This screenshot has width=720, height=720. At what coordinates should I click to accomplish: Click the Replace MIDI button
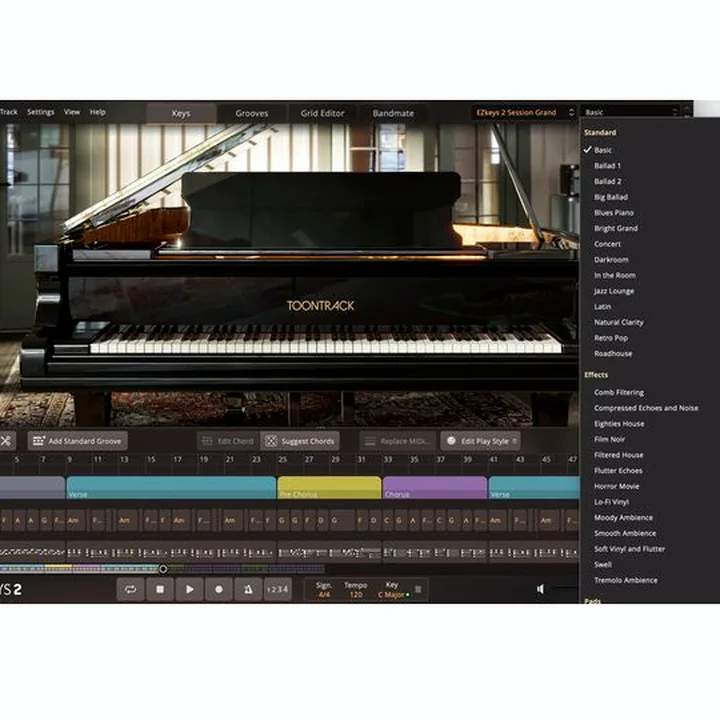(x=398, y=441)
